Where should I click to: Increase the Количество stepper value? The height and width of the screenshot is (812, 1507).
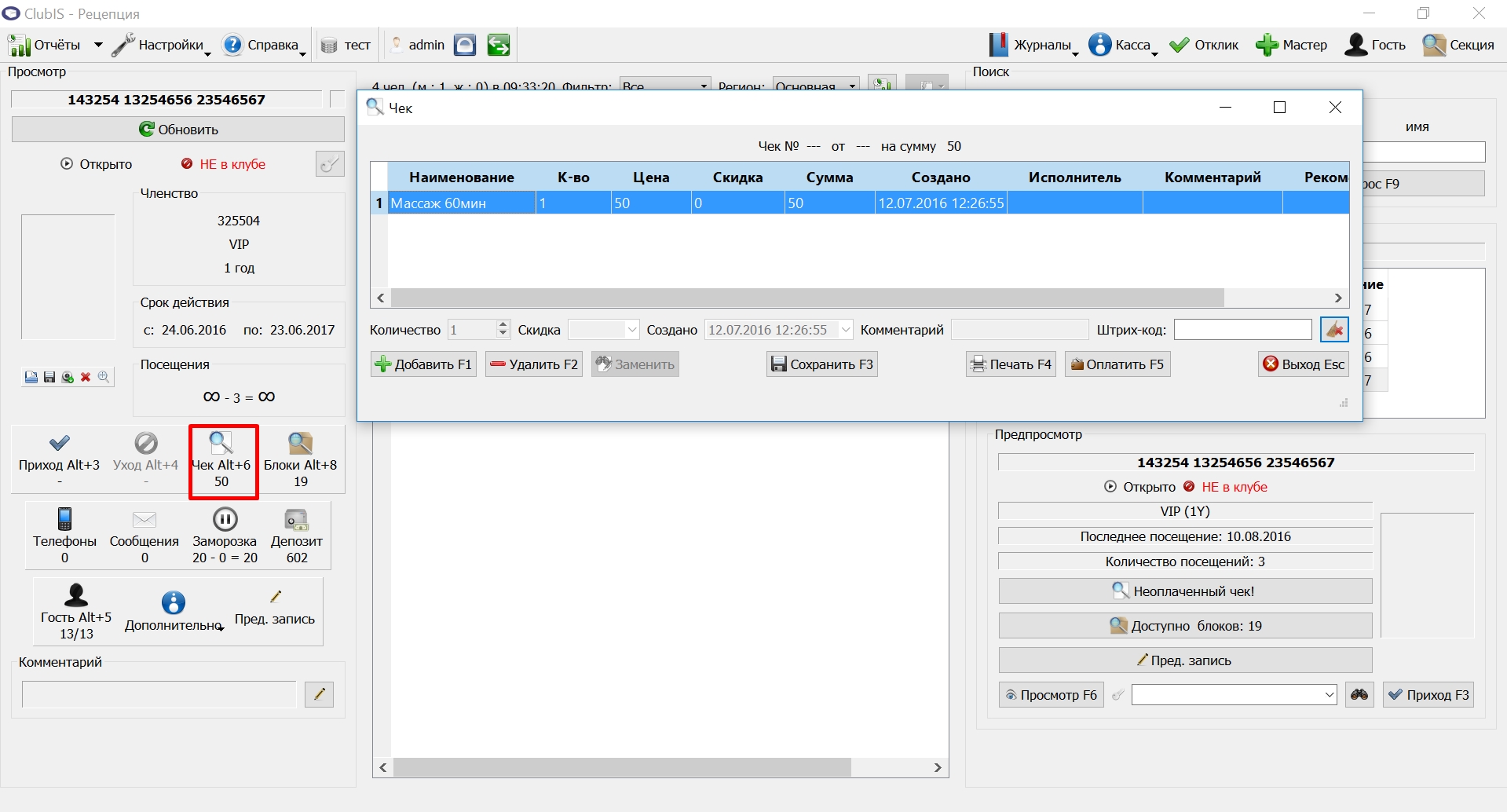click(503, 324)
